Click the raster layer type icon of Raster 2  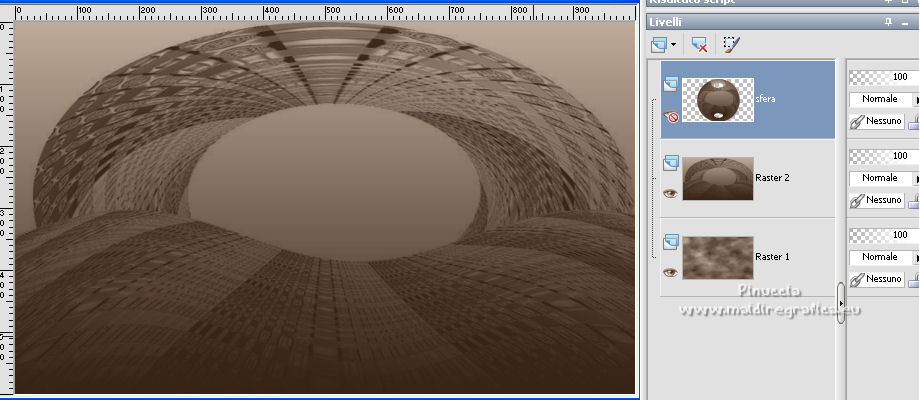(671, 163)
